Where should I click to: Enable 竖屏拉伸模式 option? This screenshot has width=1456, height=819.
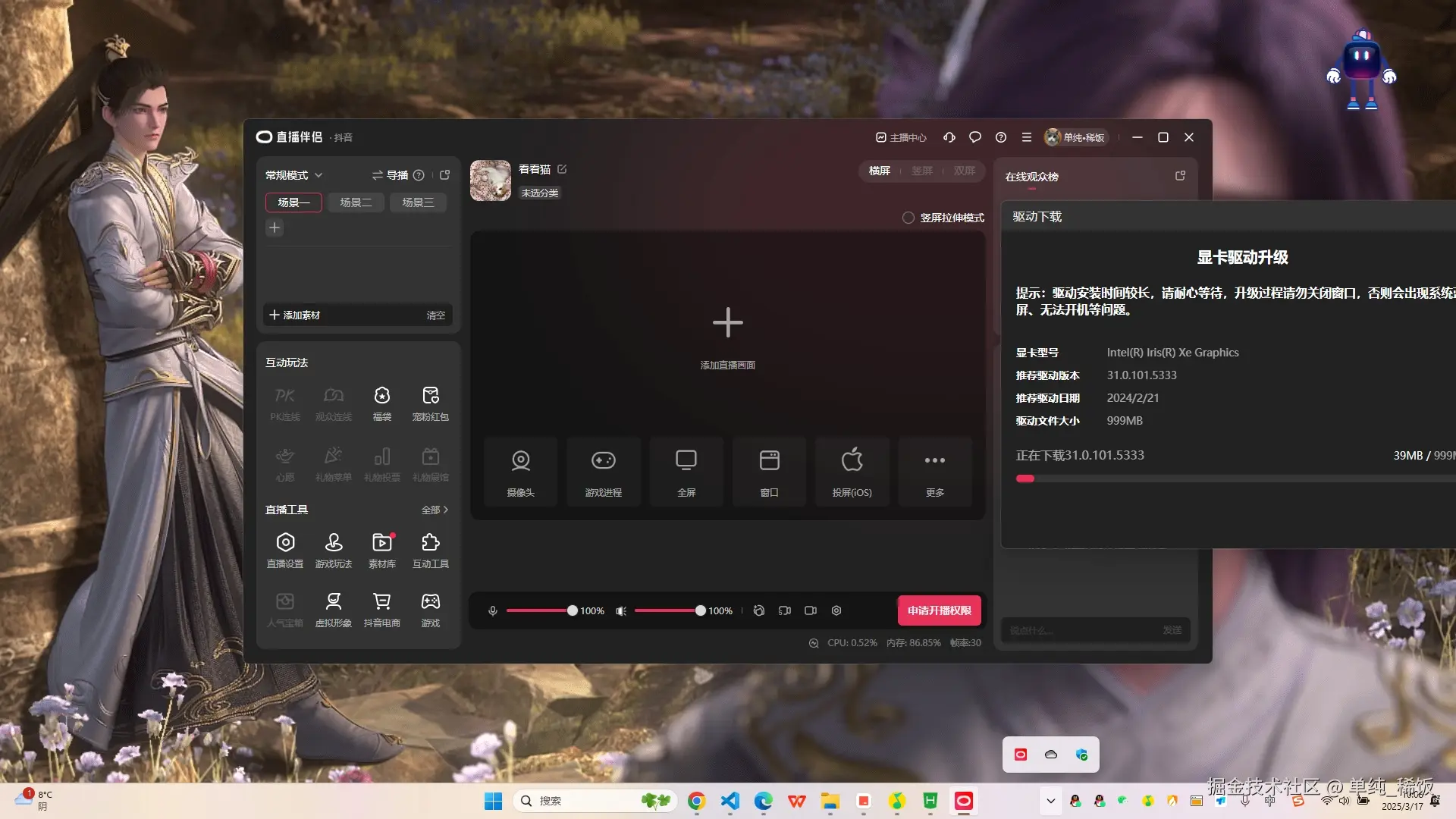click(908, 218)
